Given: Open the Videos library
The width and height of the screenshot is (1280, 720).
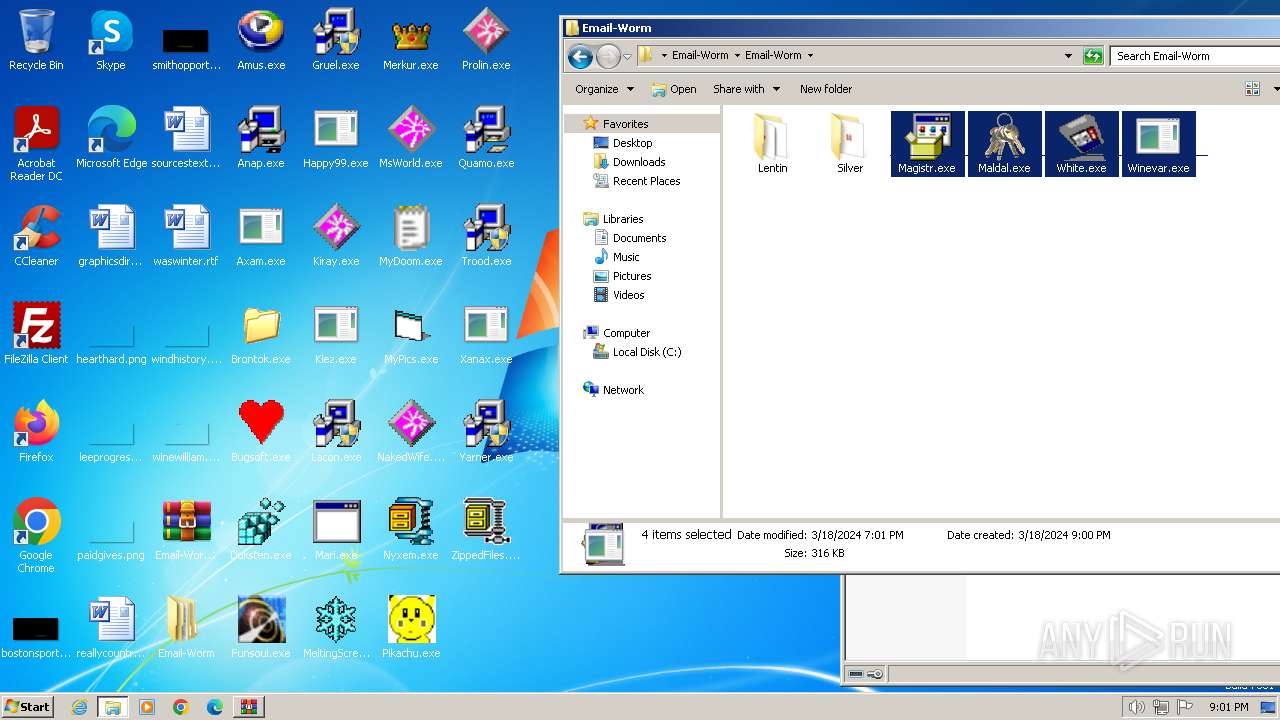Looking at the screenshot, I should (628, 295).
